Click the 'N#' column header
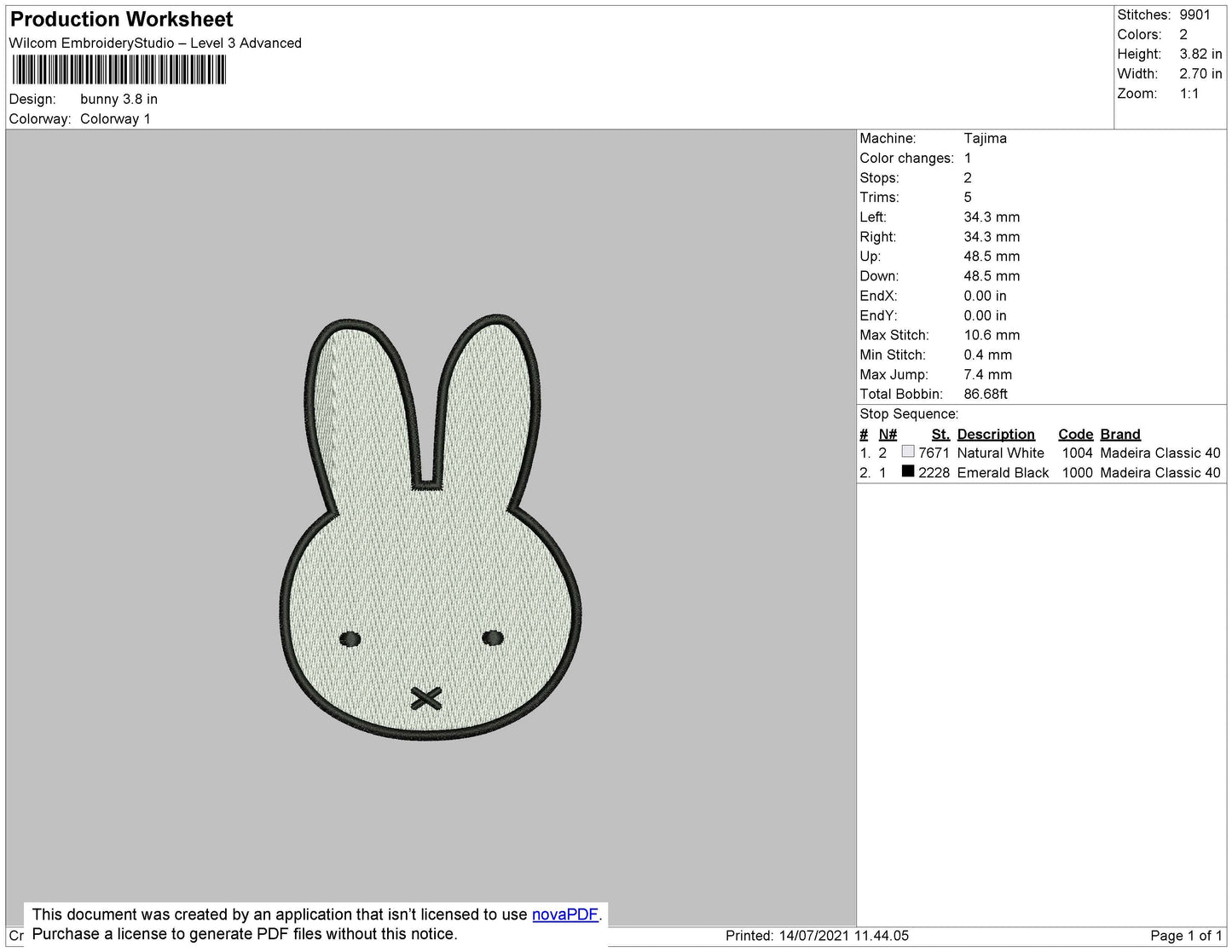 [x=888, y=434]
